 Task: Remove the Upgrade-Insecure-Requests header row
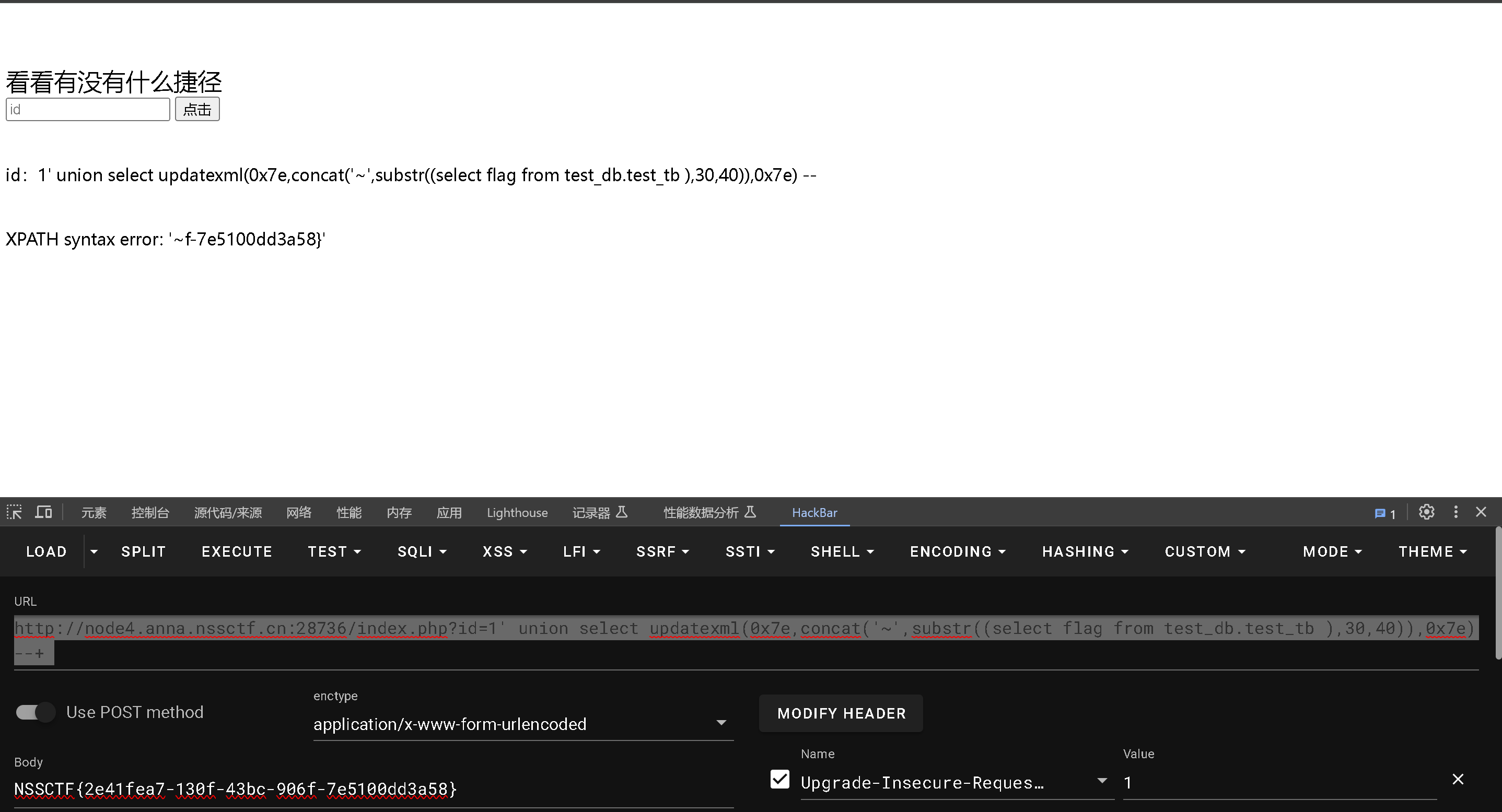tap(1458, 779)
